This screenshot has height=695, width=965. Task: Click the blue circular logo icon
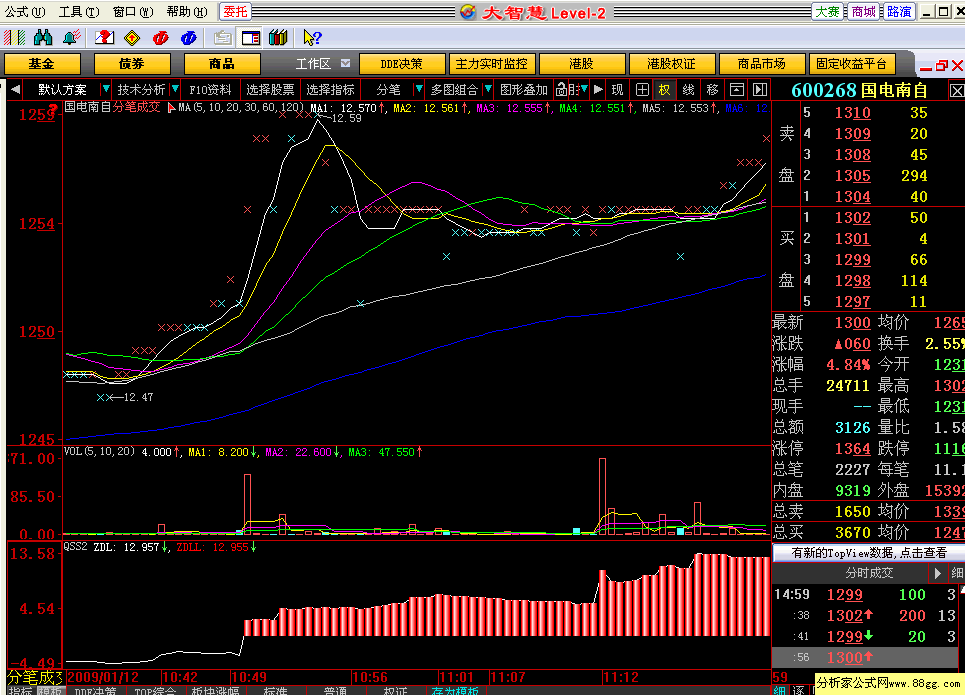188,38
